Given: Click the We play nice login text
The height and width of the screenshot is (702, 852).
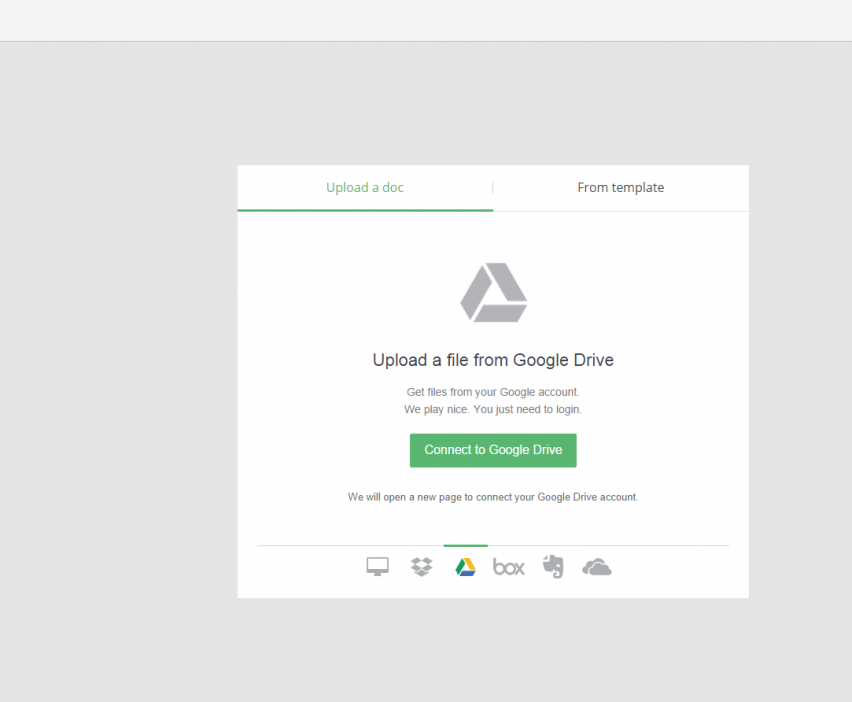Looking at the screenshot, I should pos(493,409).
